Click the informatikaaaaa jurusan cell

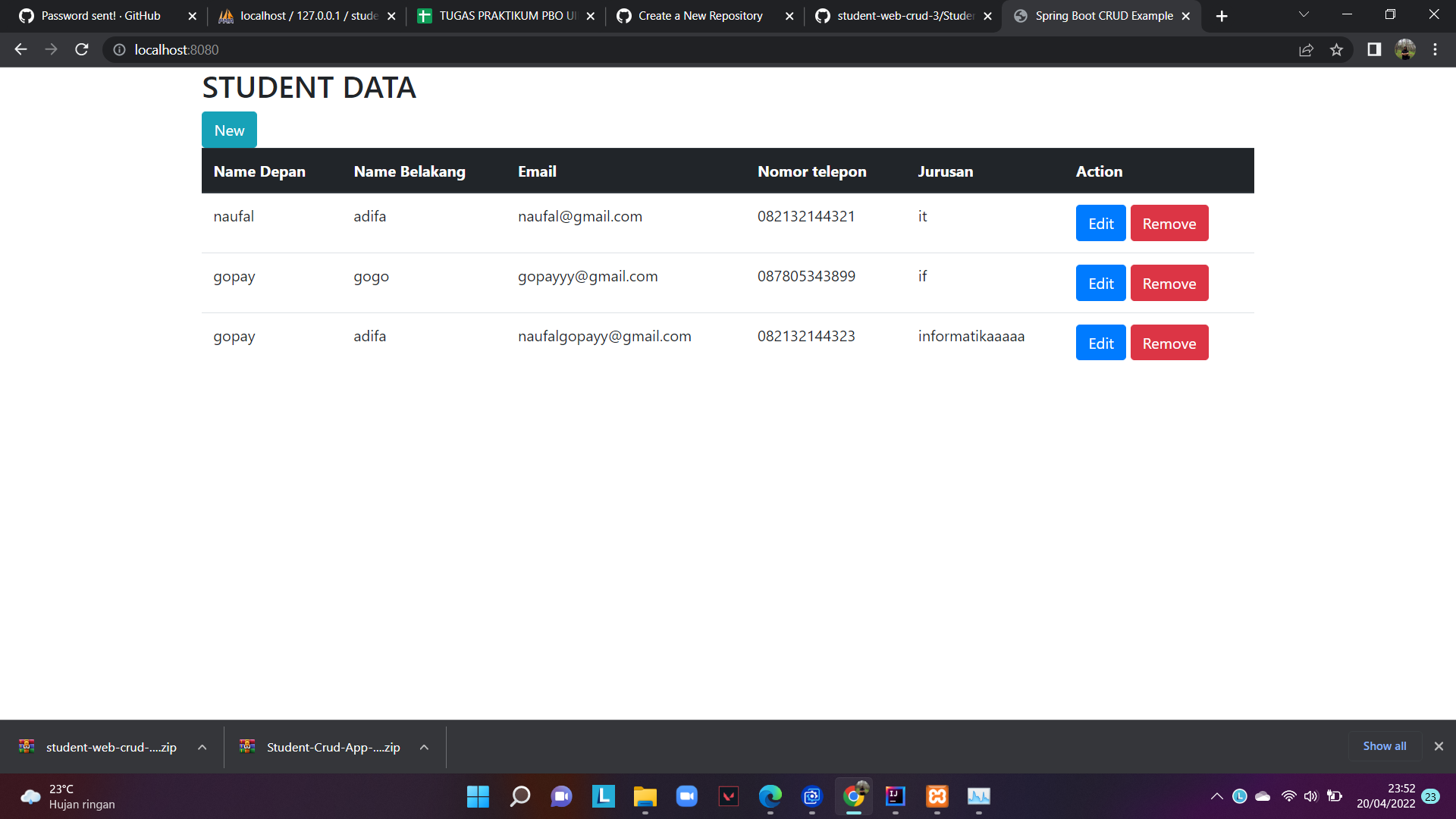coord(971,336)
